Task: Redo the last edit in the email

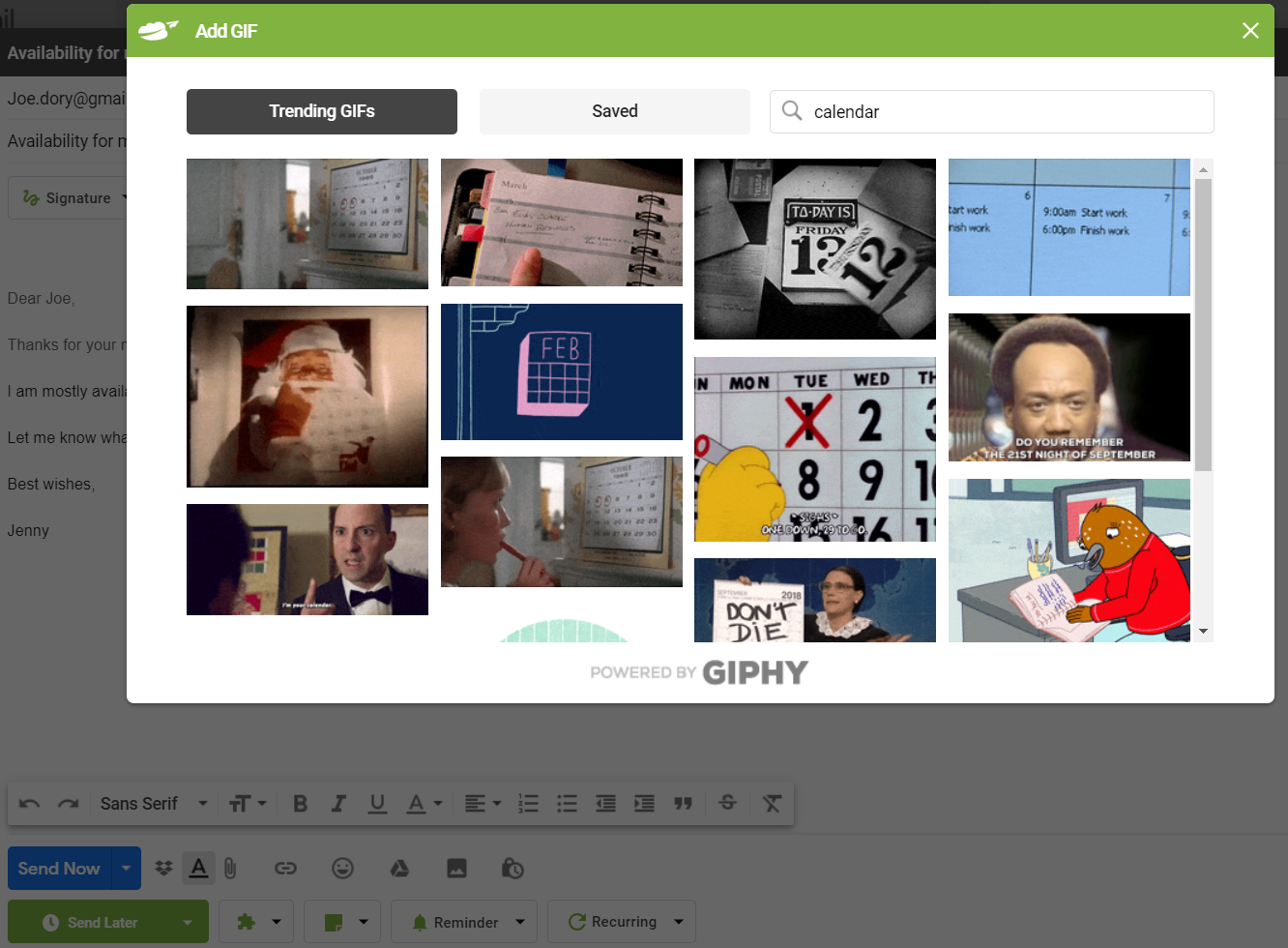Action: [68, 804]
